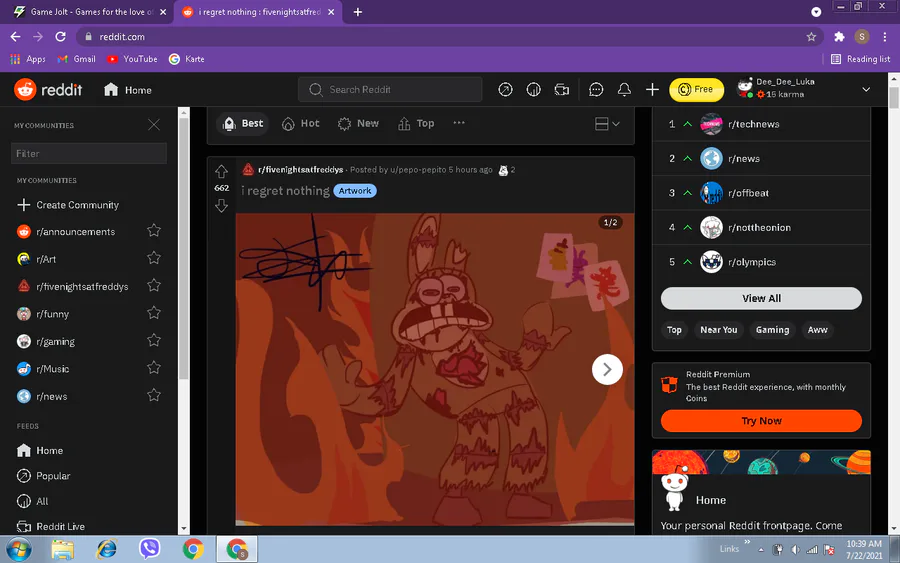Click Try Now for Reddit Premium
Image resolution: width=900 pixels, height=563 pixels.
tap(761, 421)
